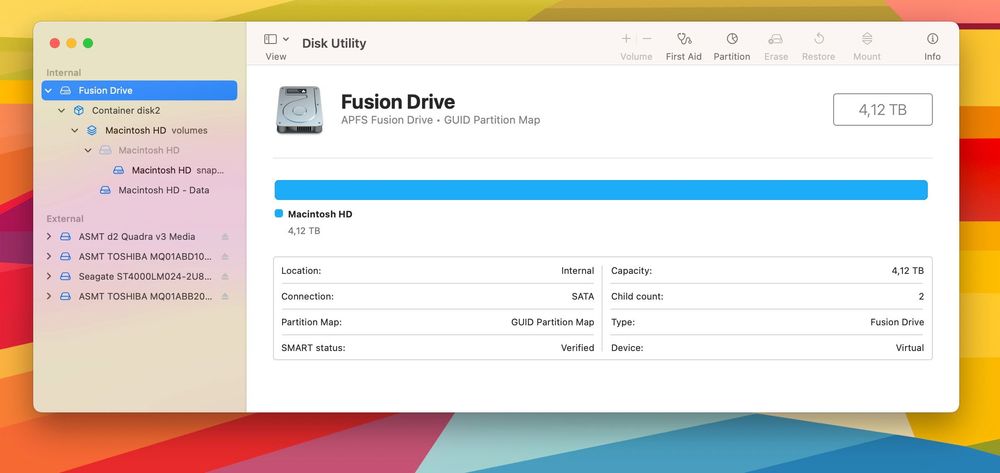Remove a volume with the minus icon
This screenshot has height=473, width=1000.
click(x=647, y=39)
